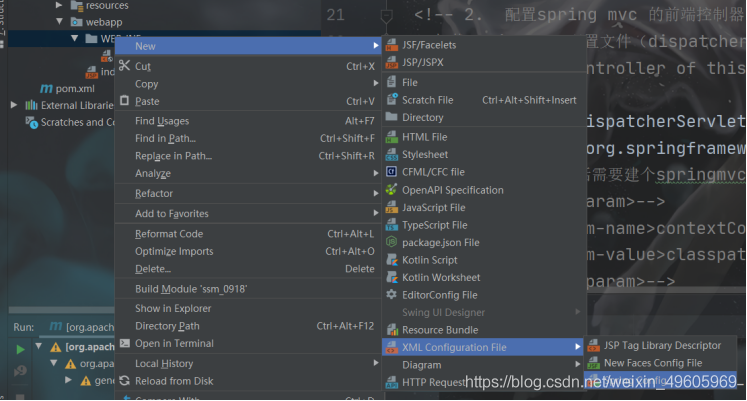Image resolution: width=747 pixels, height=401 pixels.
Task: Click the JSF/Facelets file icon
Action: [x=392, y=45]
